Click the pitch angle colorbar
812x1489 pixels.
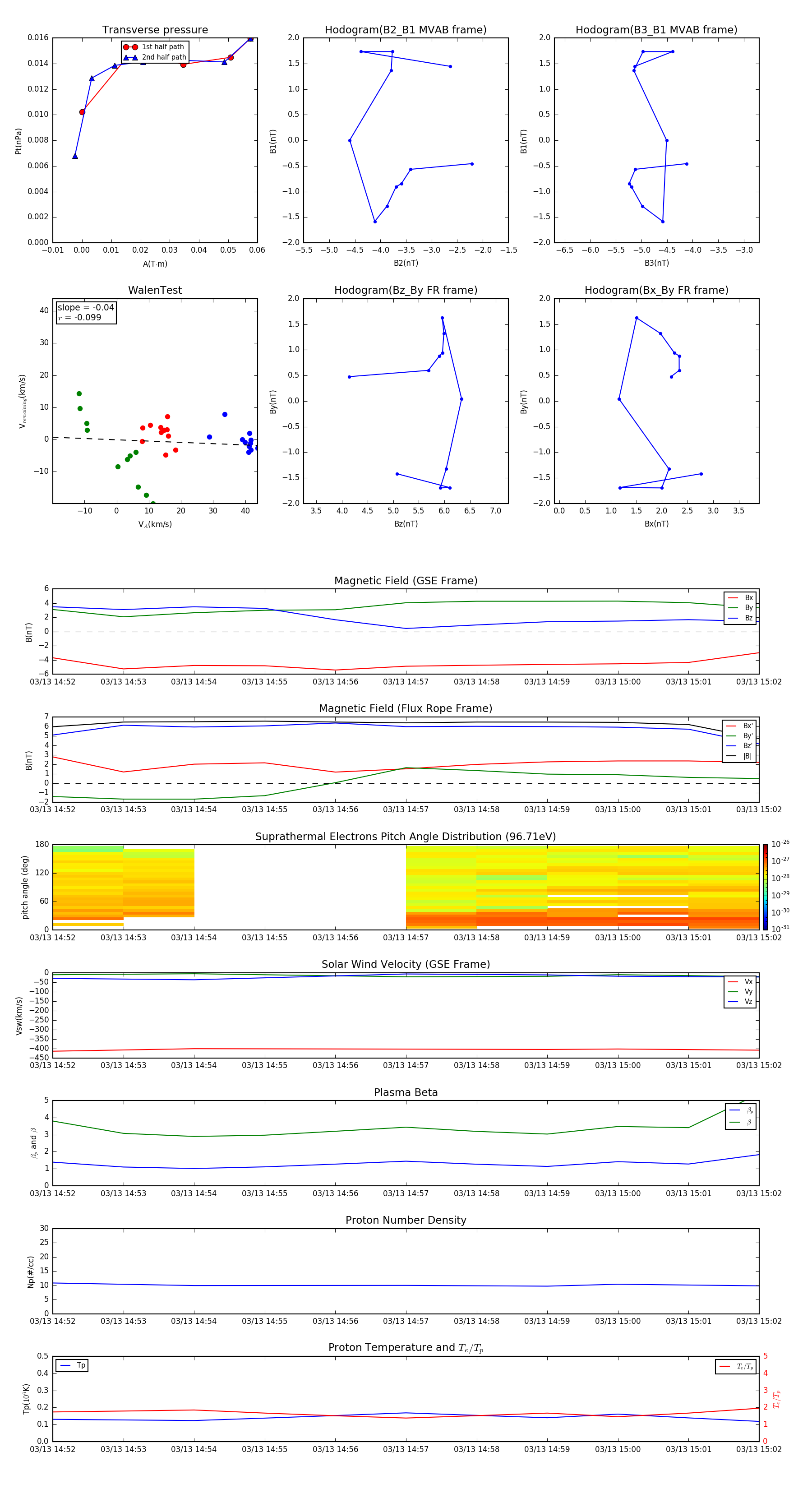click(765, 887)
